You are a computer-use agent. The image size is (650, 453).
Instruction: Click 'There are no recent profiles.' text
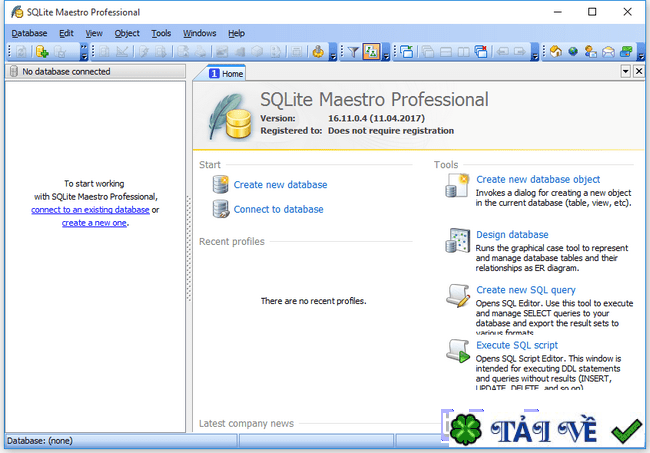pyautogui.click(x=313, y=301)
